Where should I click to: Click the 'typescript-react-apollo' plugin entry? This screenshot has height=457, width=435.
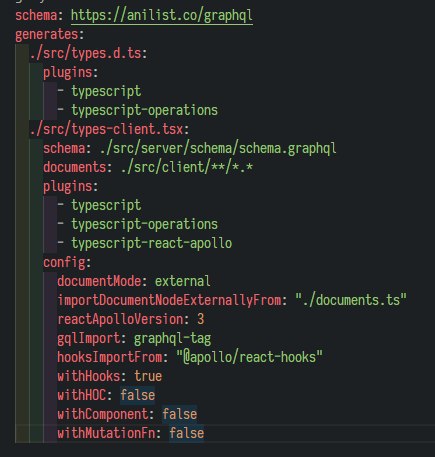pyautogui.click(x=152, y=243)
